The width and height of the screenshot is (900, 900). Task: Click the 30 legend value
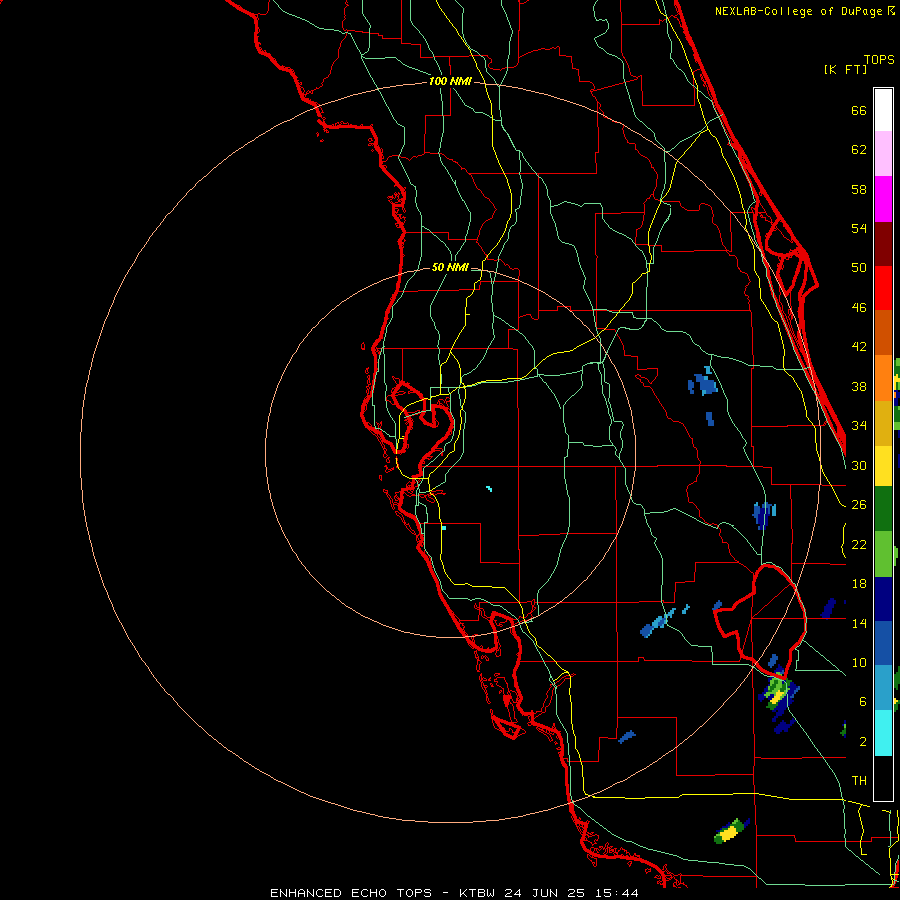click(859, 465)
